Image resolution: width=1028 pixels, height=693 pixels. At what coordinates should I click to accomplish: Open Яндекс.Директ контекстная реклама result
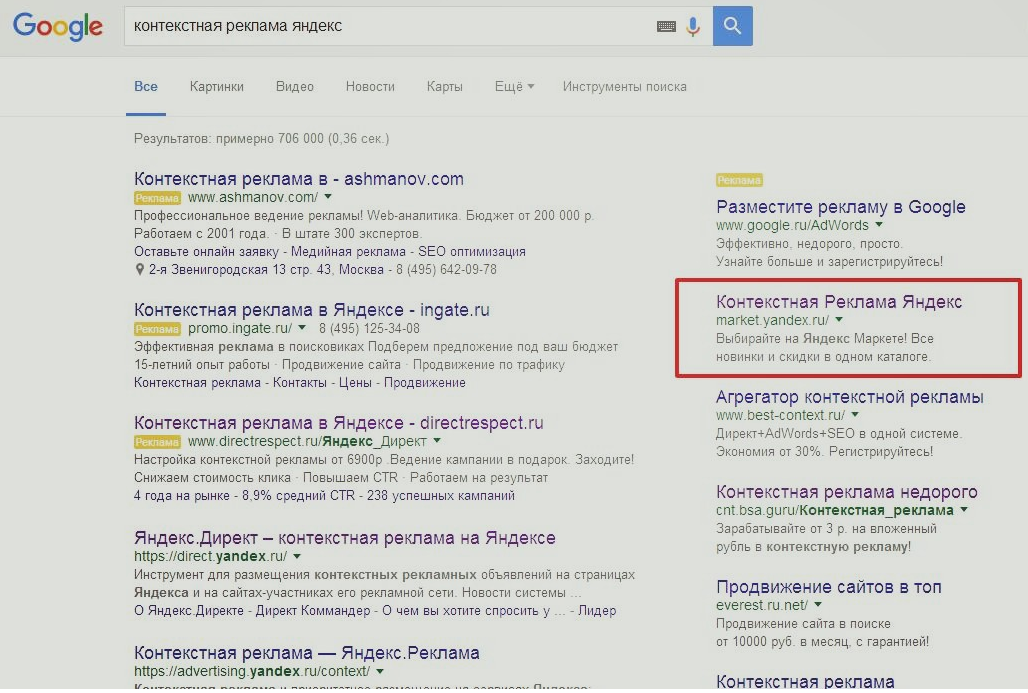click(344, 538)
